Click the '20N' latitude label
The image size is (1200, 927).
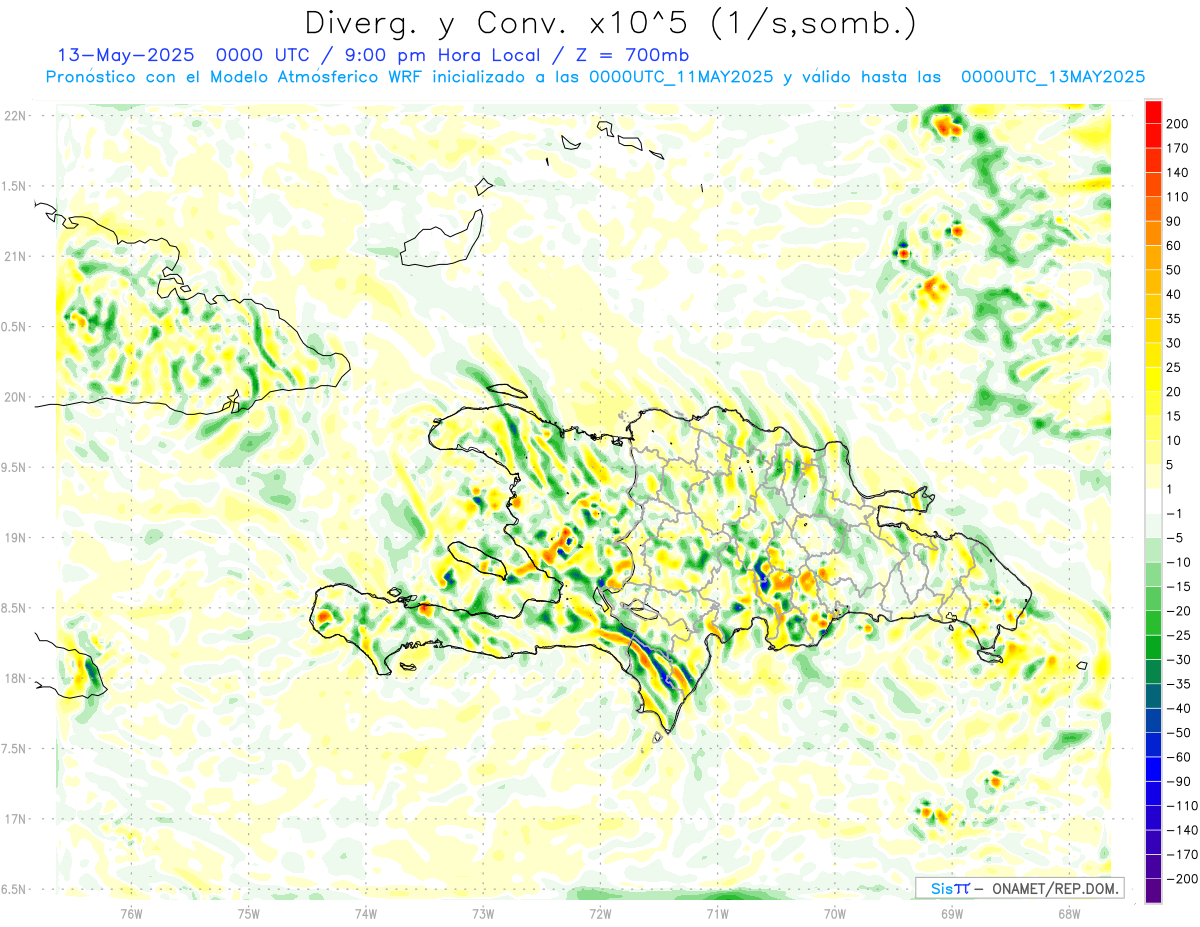[16, 397]
